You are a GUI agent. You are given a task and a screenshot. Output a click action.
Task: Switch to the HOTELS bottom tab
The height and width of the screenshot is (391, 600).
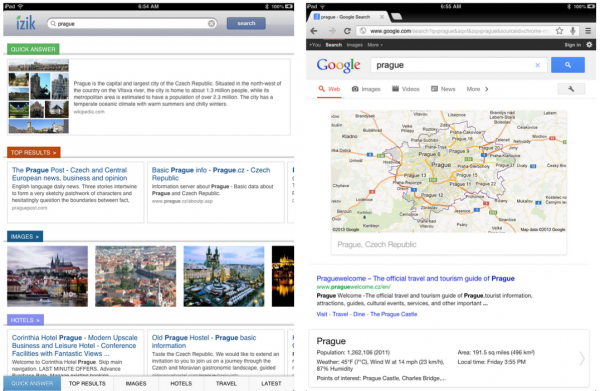point(181,383)
